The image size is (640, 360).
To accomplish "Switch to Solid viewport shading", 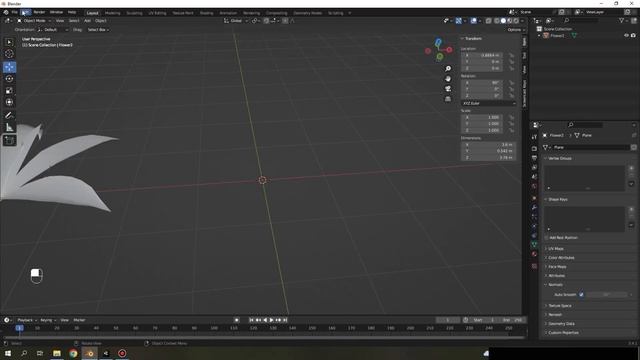I will click(503, 21).
